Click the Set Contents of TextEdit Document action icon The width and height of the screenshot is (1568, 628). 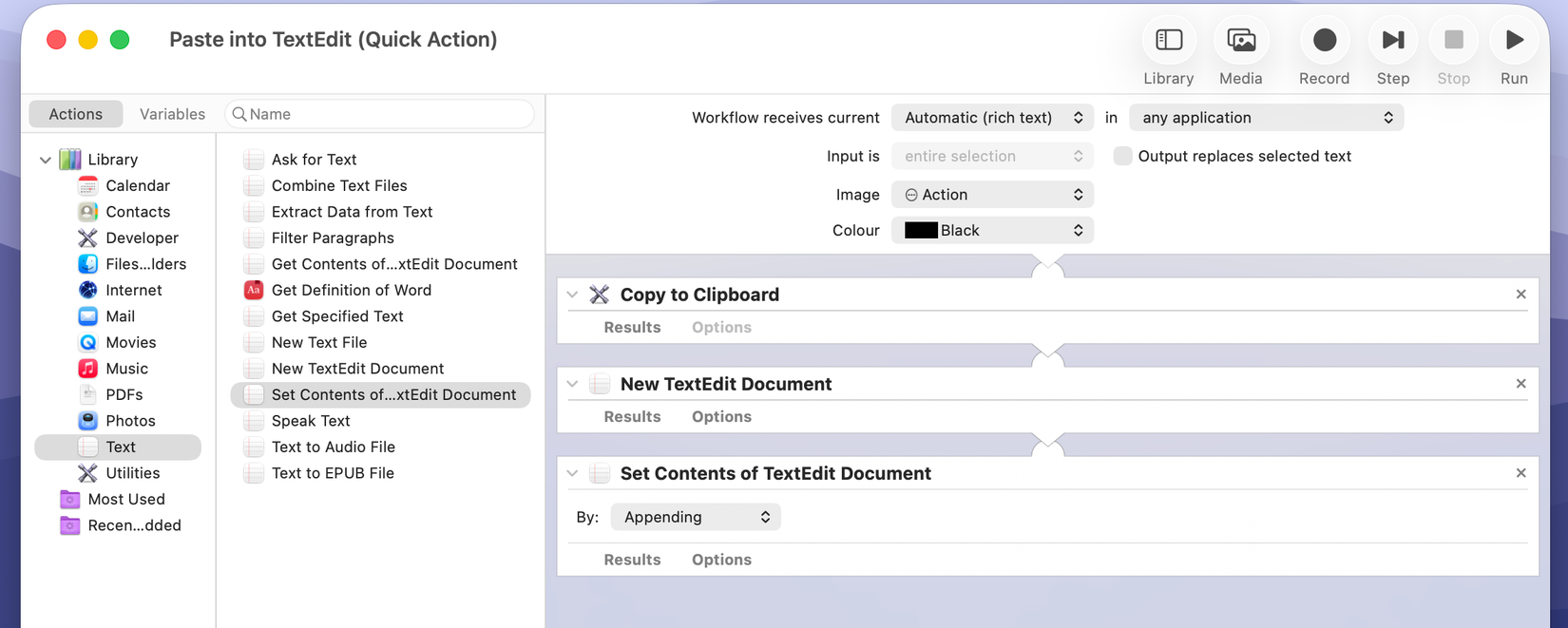pyautogui.click(x=600, y=473)
